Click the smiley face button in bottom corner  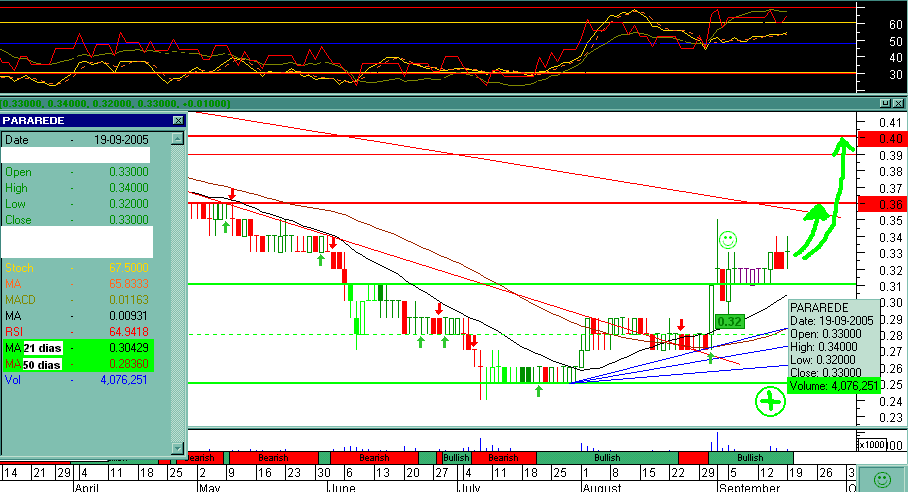click(882, 479)
